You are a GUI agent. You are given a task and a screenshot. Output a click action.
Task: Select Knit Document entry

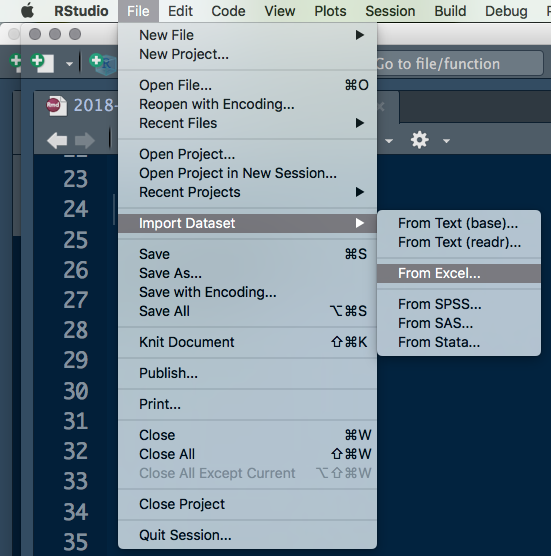pos(247,343)
